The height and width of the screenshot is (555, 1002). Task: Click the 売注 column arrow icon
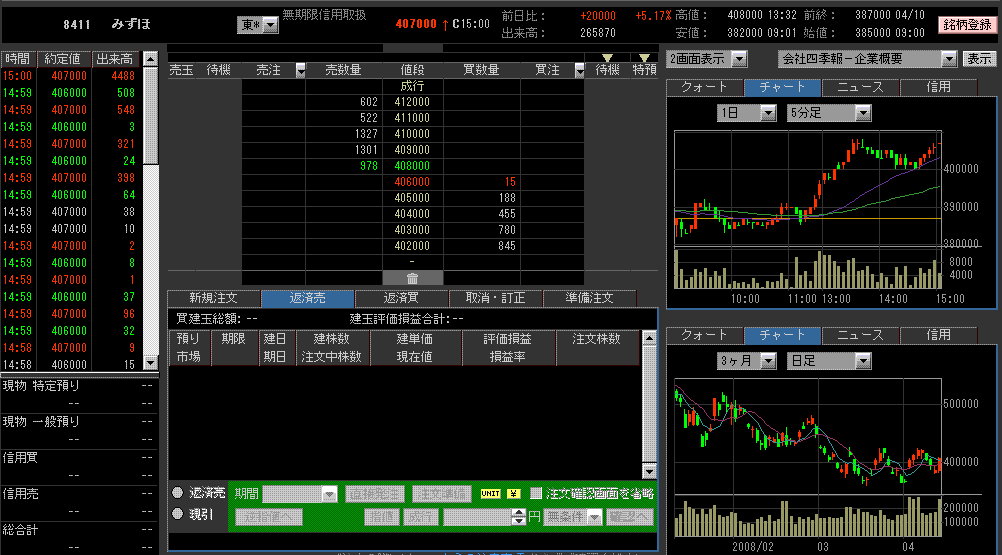pyautogui.click(x=298, y=70)
